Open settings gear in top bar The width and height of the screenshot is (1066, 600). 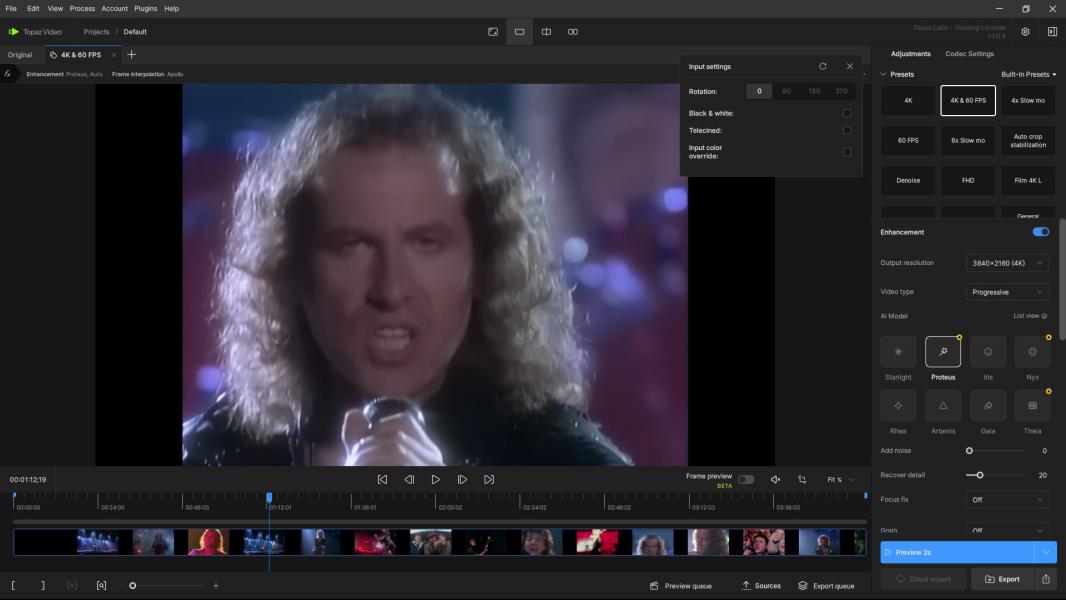[1025, 32]
